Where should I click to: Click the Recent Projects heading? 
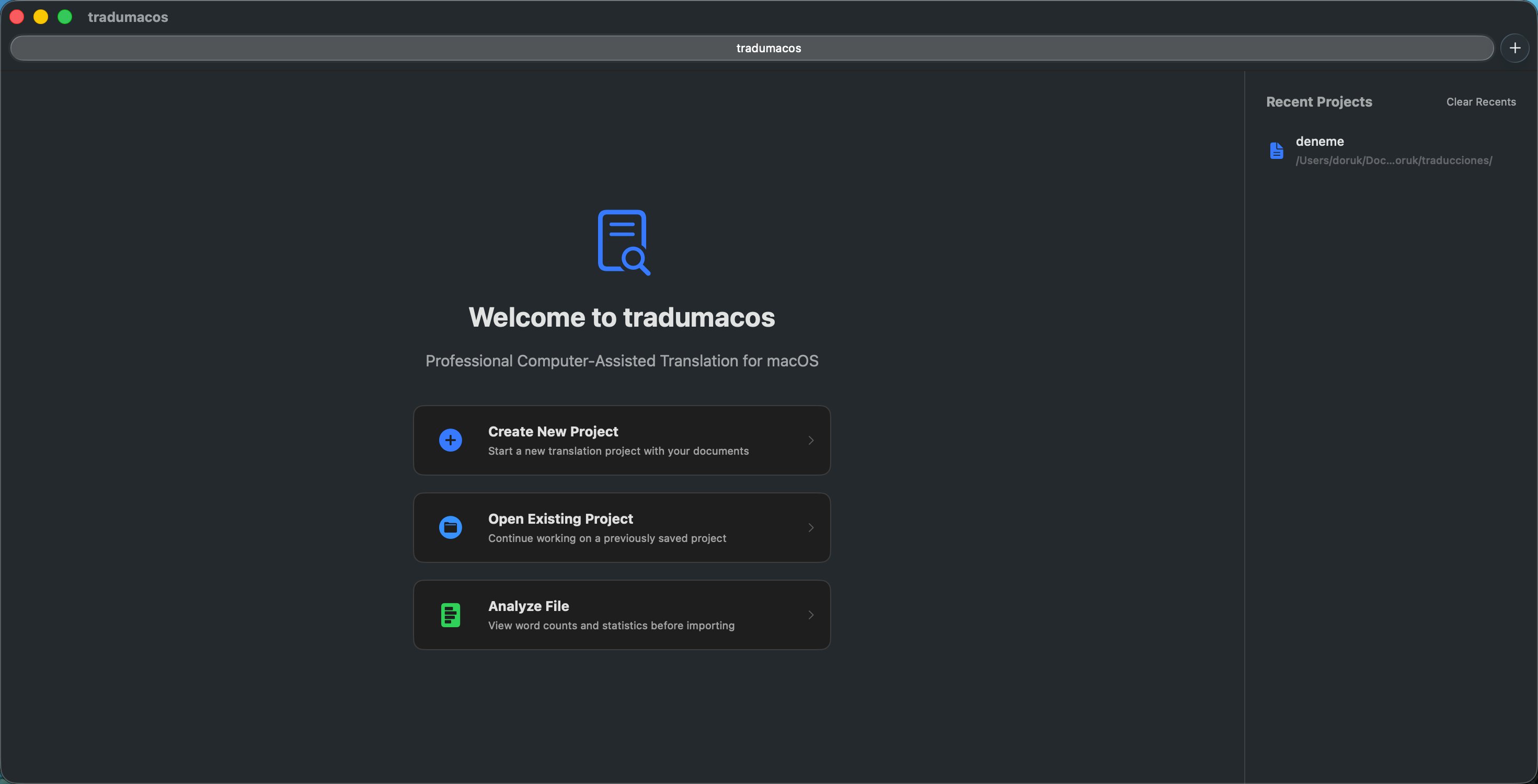click(1319, 101)
